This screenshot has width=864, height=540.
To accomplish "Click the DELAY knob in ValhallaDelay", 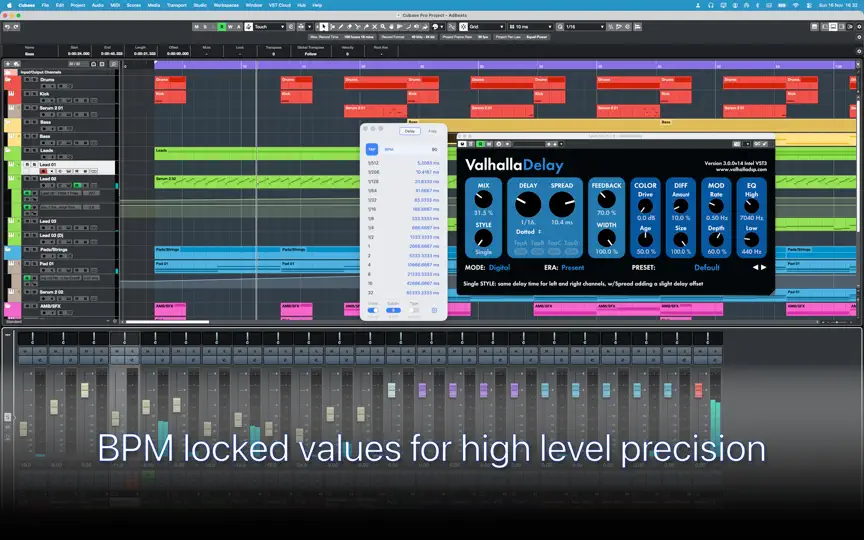I will [528, 204].
